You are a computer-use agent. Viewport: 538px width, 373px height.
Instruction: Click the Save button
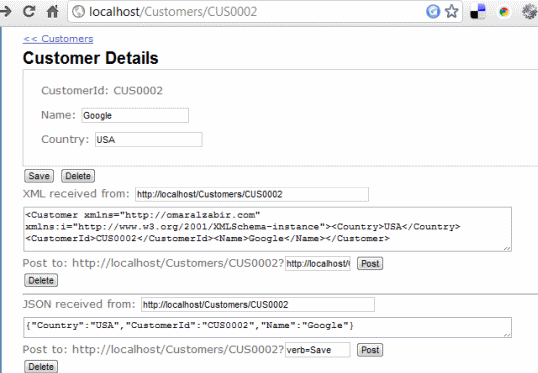(39, 176)
